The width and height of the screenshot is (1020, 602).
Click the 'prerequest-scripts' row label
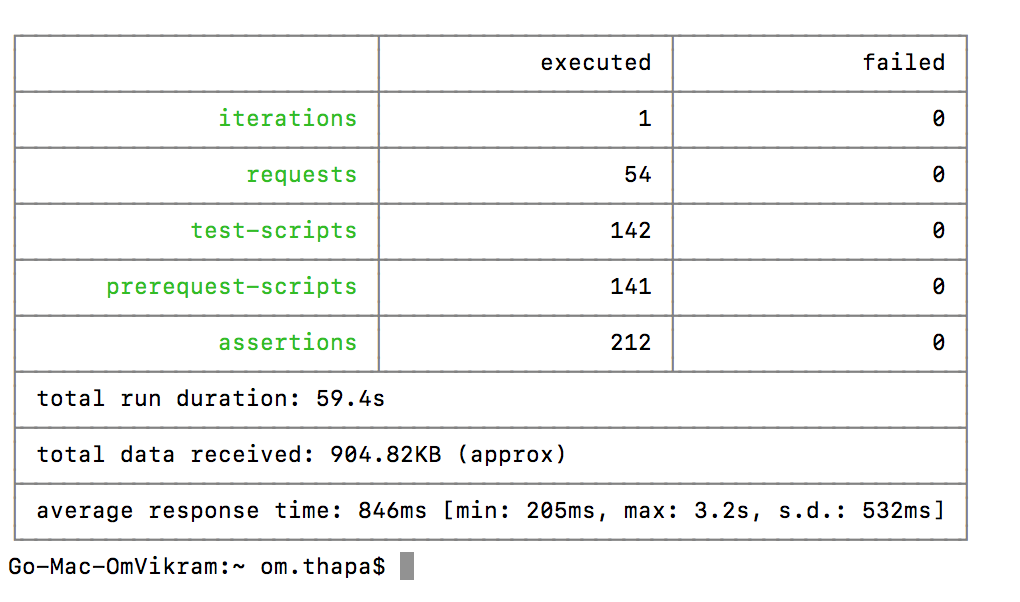[x=232, y=286]
